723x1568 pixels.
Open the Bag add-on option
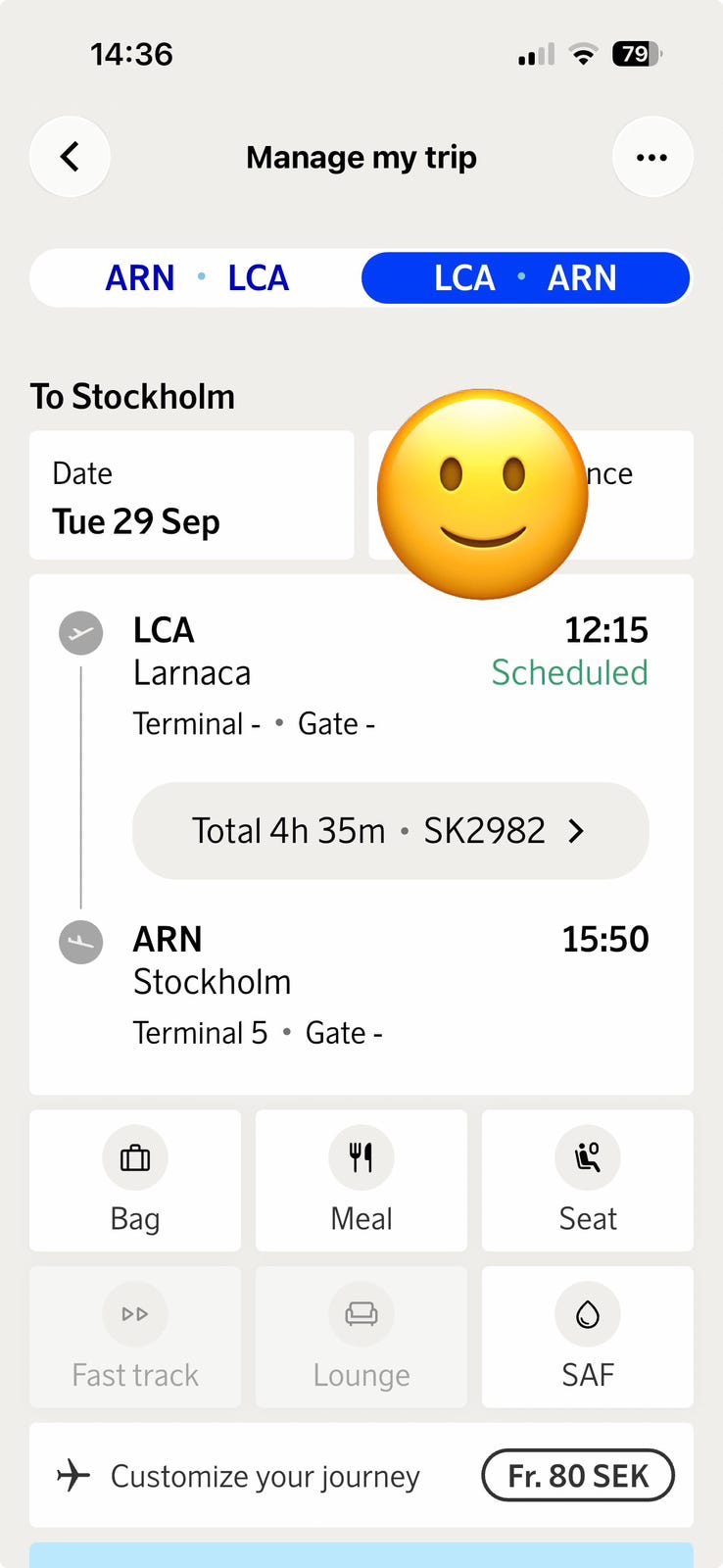click(x=135, y=1180)
